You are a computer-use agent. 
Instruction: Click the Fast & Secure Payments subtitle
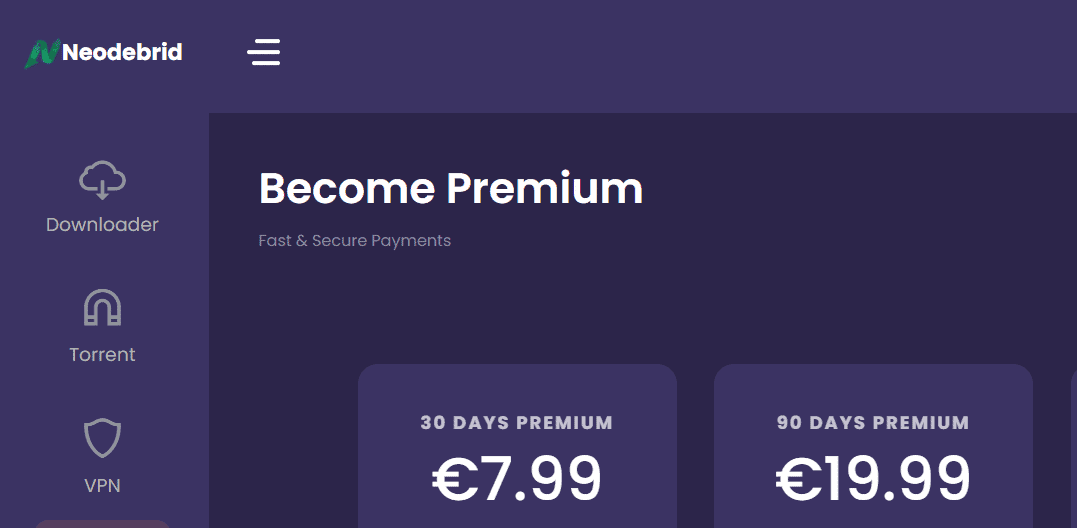coord(354,241)
